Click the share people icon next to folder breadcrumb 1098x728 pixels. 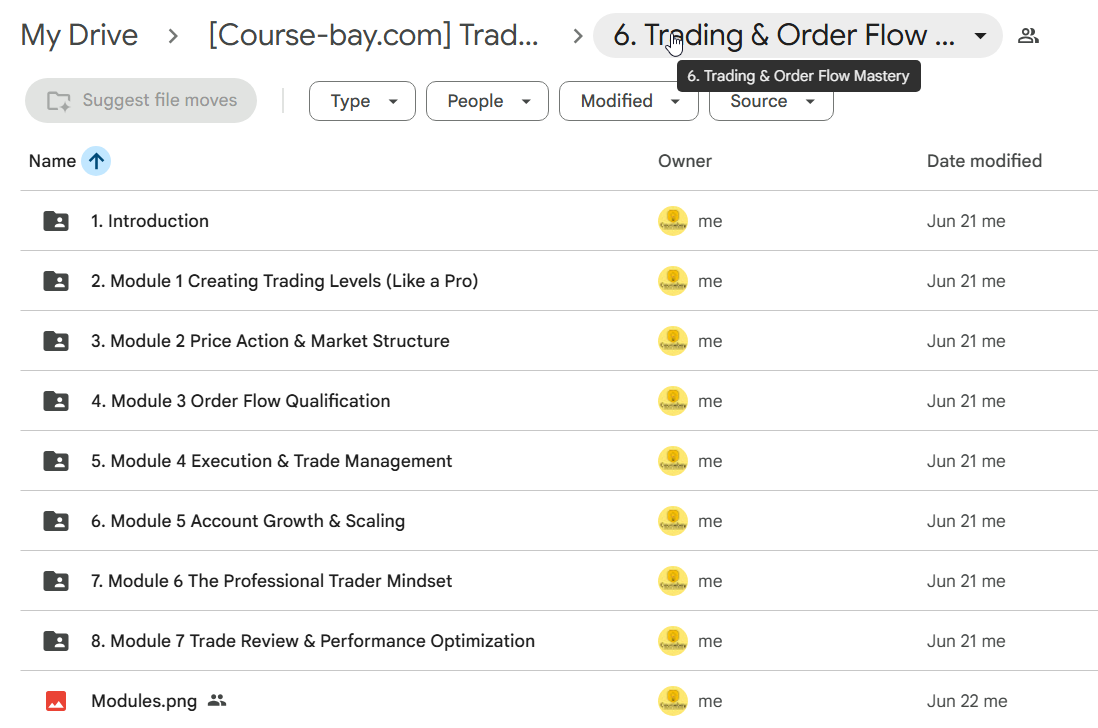1028,36
